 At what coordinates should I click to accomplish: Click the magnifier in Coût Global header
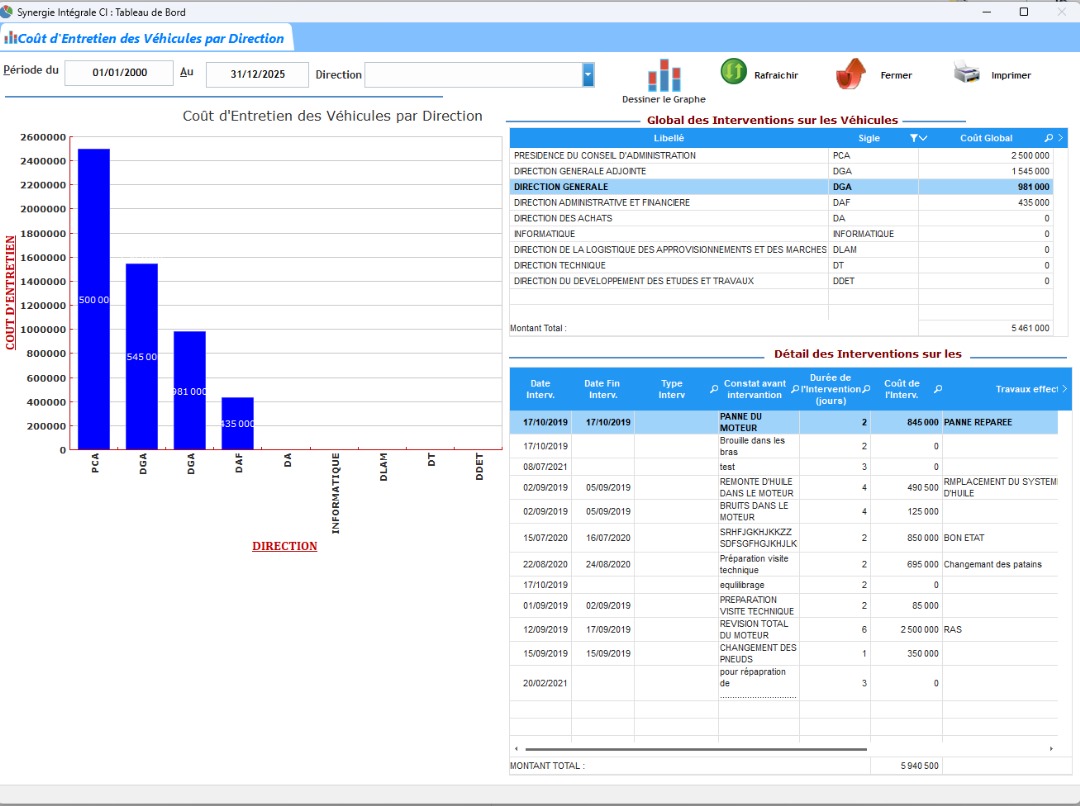click(x=1048, y=138)
